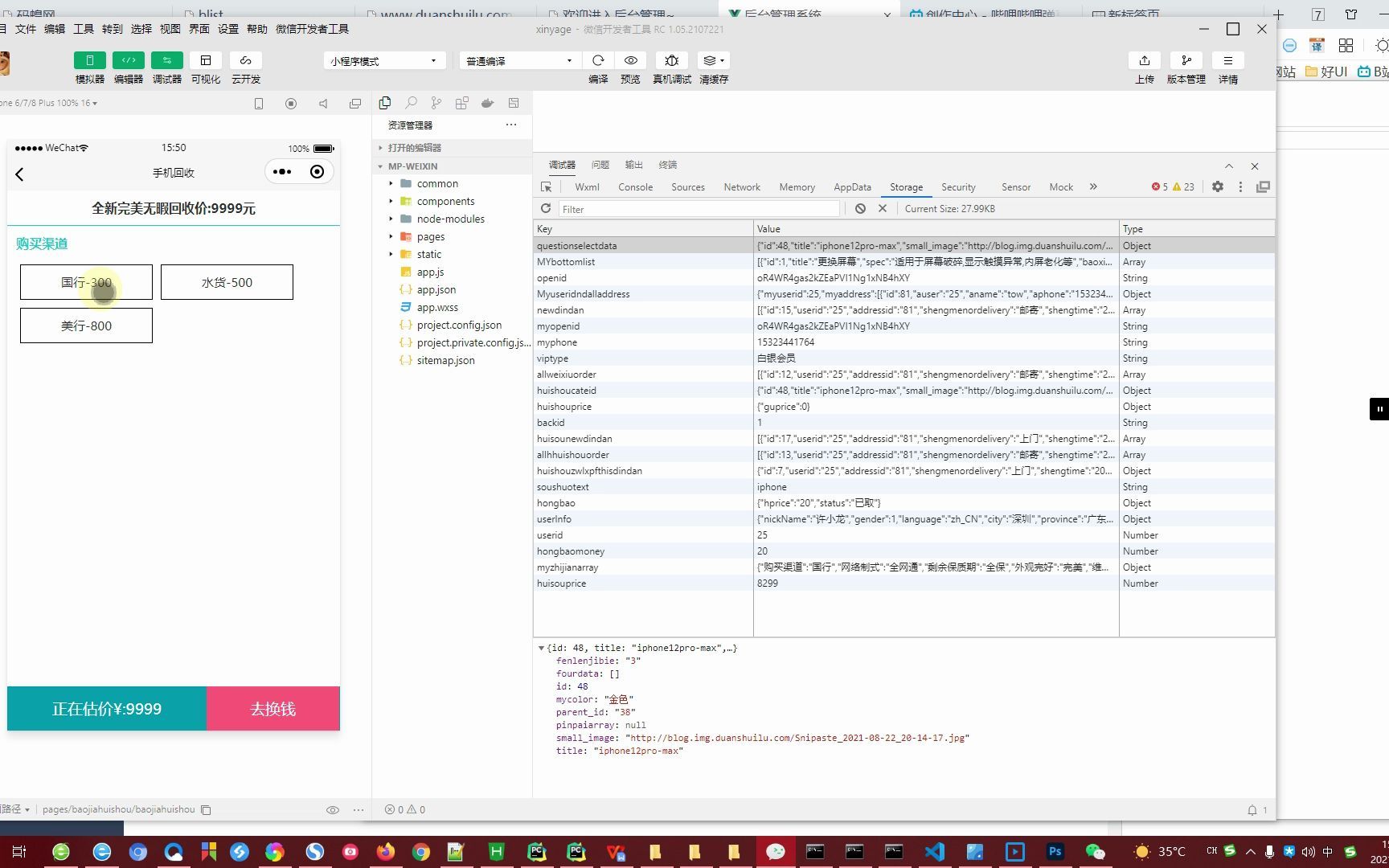
Task: Expand the static folder
Action: [428, 254]
